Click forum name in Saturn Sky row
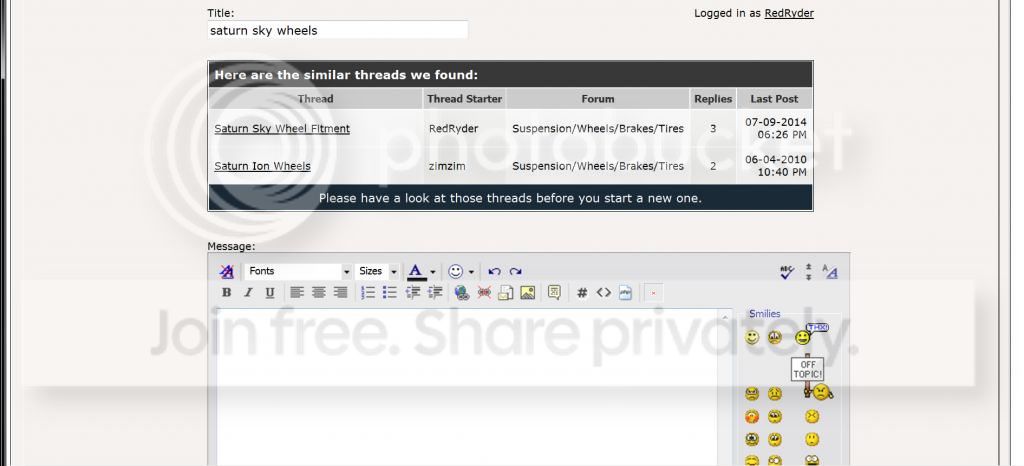 598,129
